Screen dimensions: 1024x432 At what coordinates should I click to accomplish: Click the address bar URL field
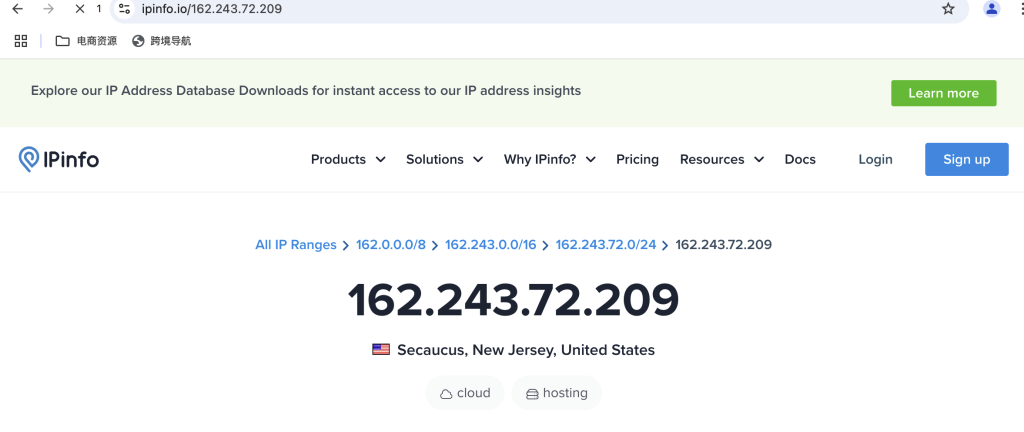536,9
